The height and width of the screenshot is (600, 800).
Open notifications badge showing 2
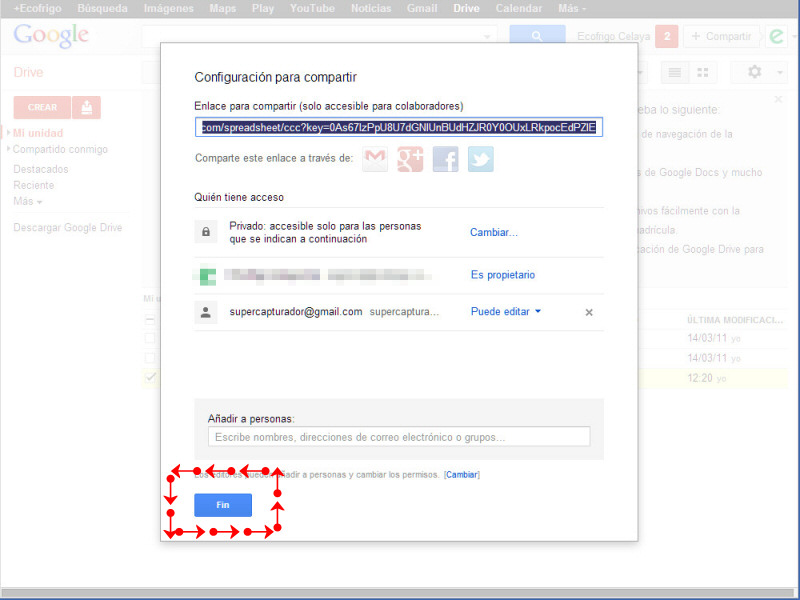point(666,36)
